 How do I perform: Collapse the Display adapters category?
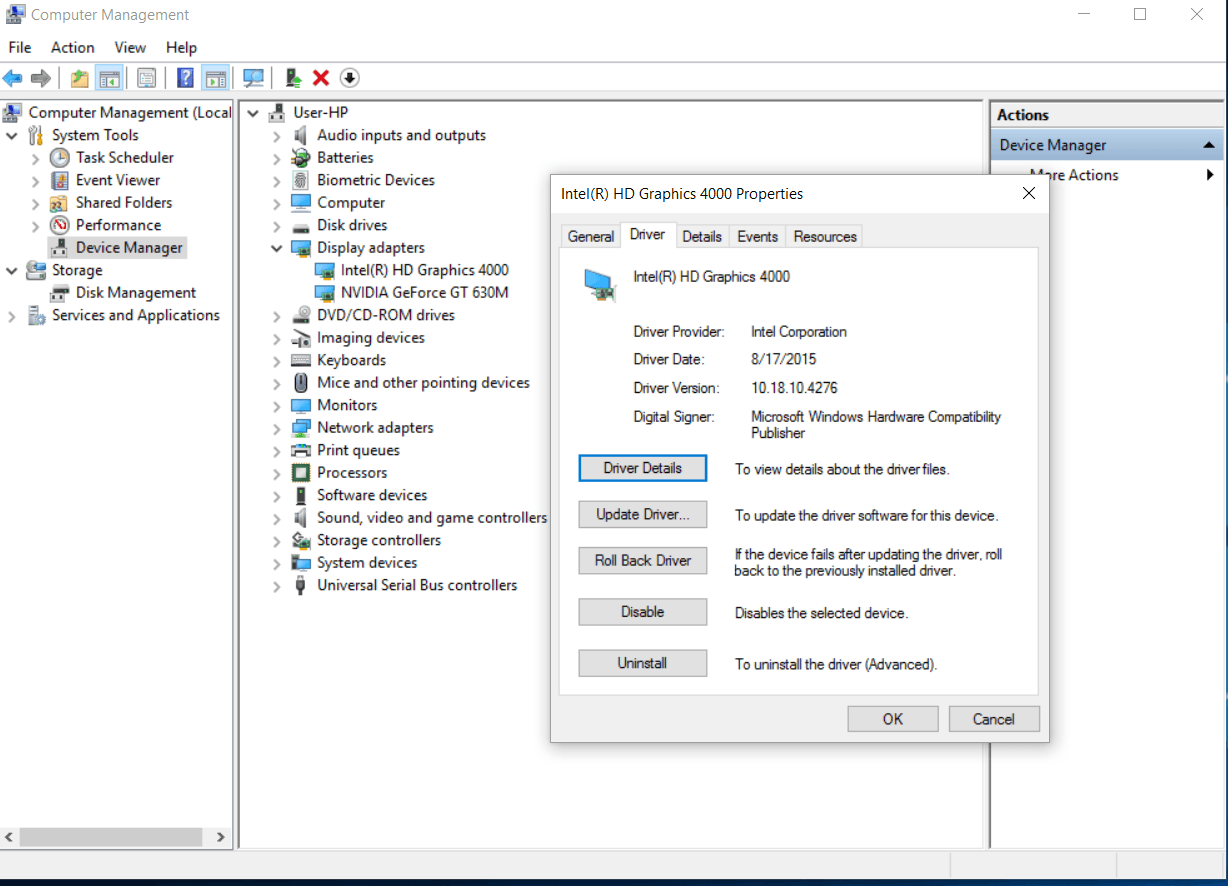pyautogui.click(x=277, y=248)
